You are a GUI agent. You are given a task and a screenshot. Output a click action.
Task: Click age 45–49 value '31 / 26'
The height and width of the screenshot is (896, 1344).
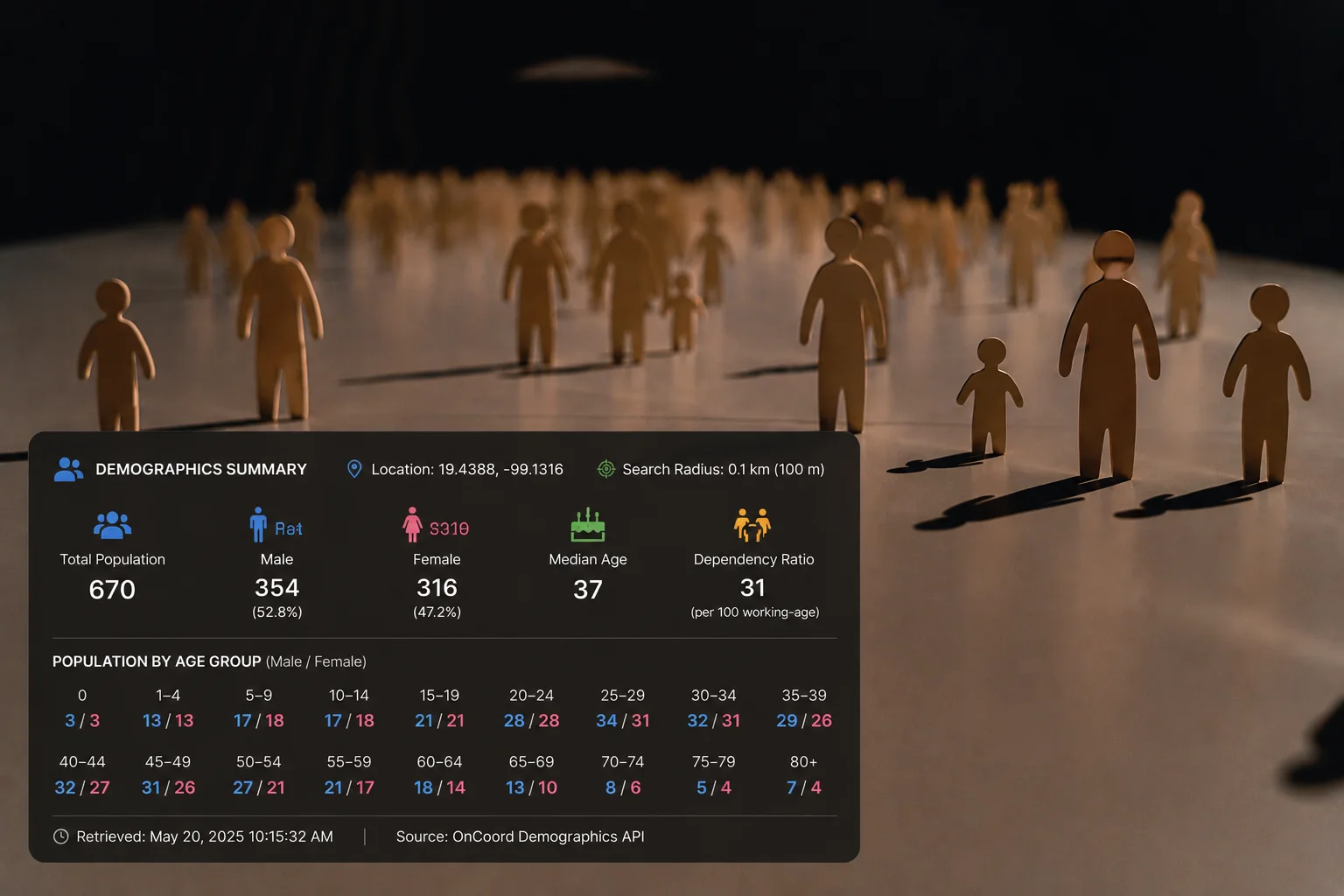pos(168,787)
